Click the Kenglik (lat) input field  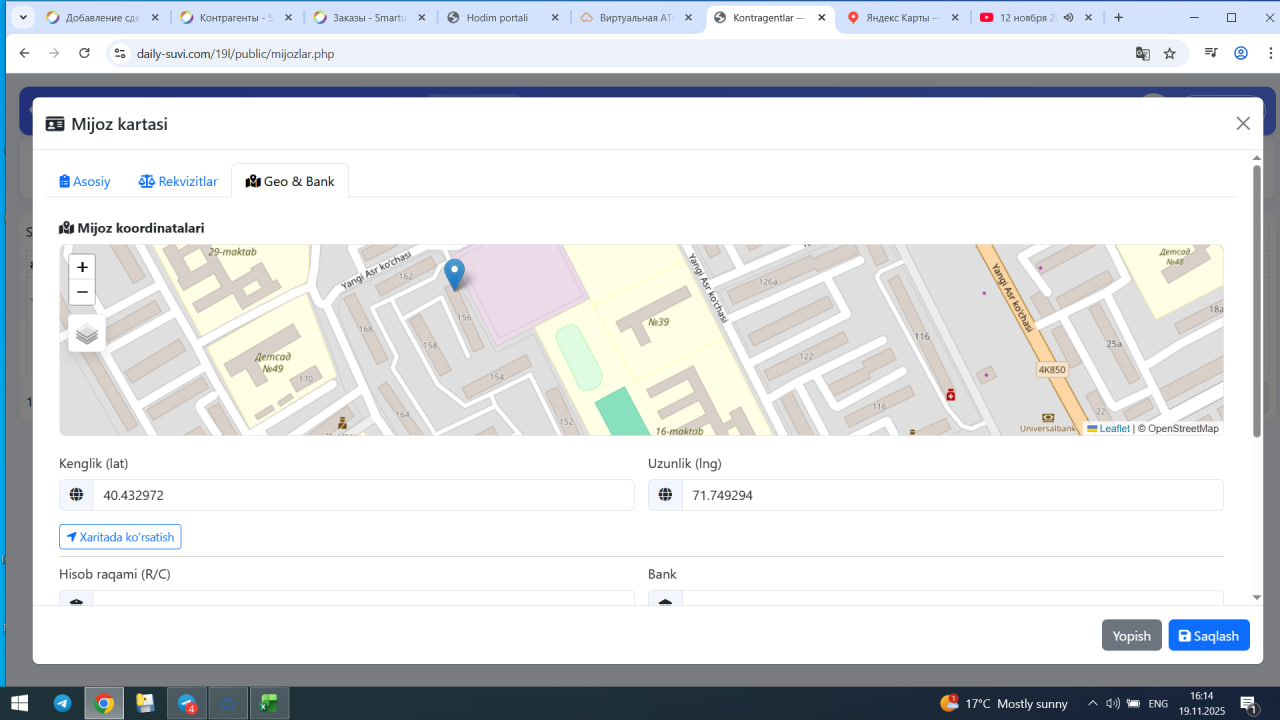click(x=362, y=495)
